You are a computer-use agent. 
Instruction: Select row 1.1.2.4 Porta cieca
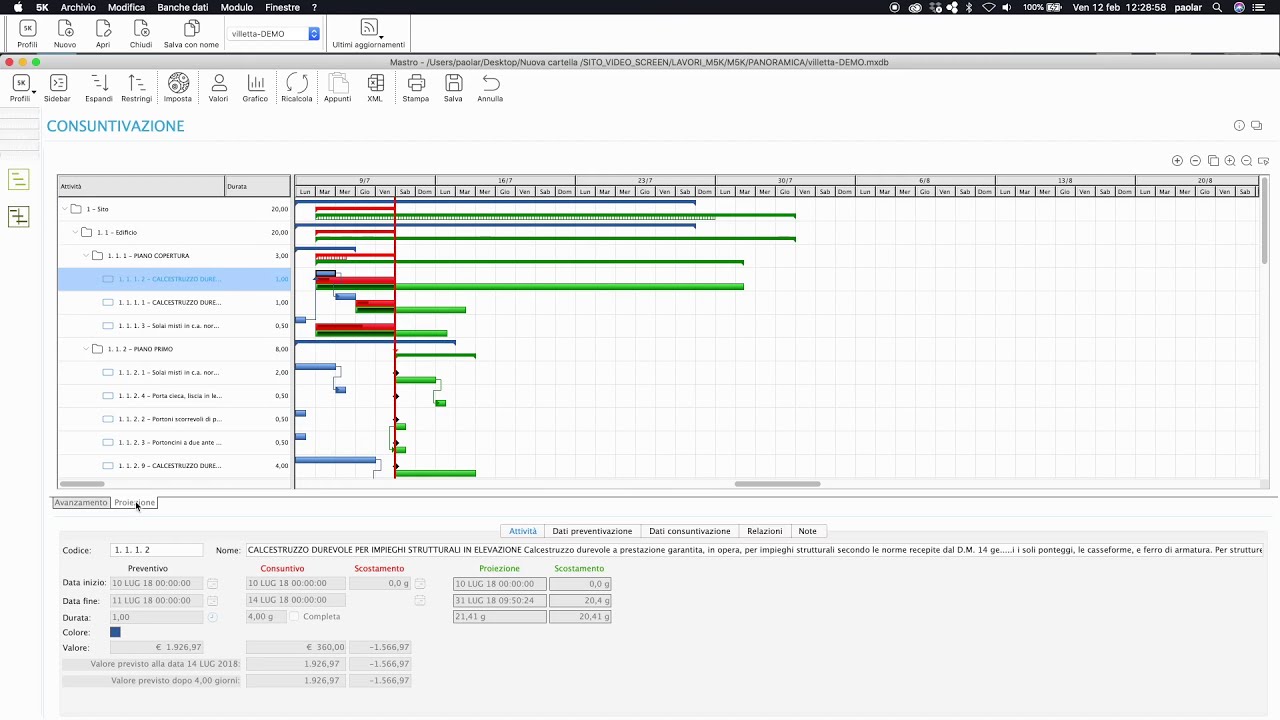tap(174, 396)
